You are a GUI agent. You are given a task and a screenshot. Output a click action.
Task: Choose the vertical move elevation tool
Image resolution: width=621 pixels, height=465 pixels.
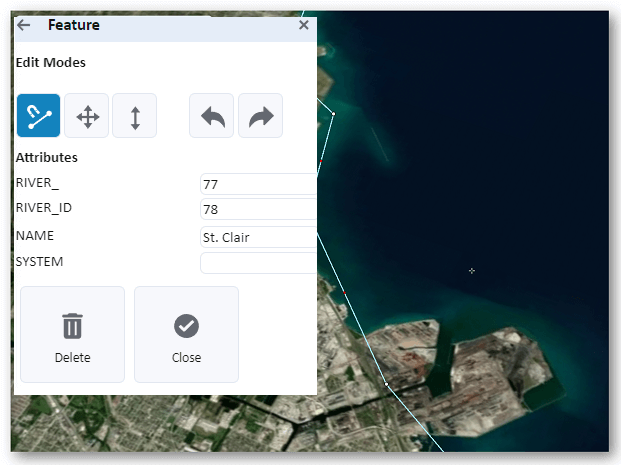135,116
